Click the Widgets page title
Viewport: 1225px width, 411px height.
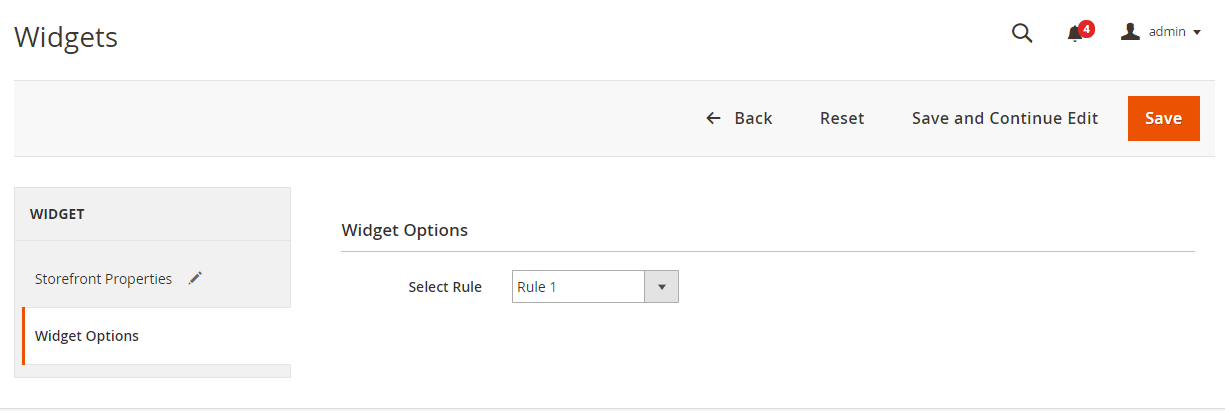[x=66, y=38]
